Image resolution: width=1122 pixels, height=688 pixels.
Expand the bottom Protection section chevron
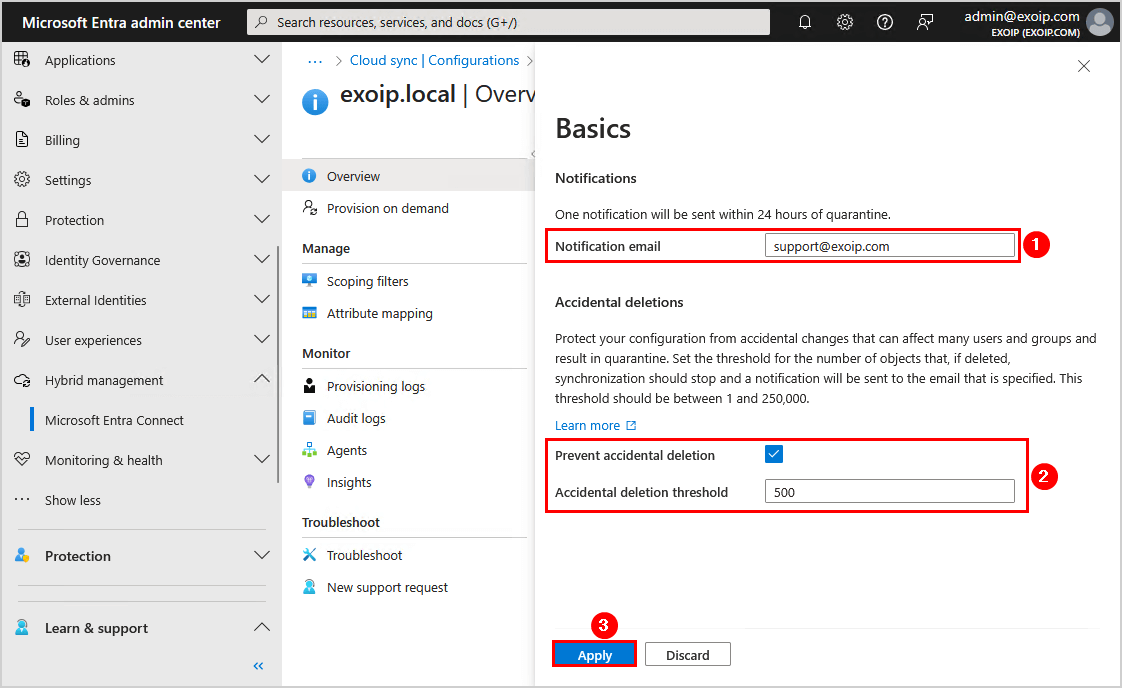click(262, 555)
